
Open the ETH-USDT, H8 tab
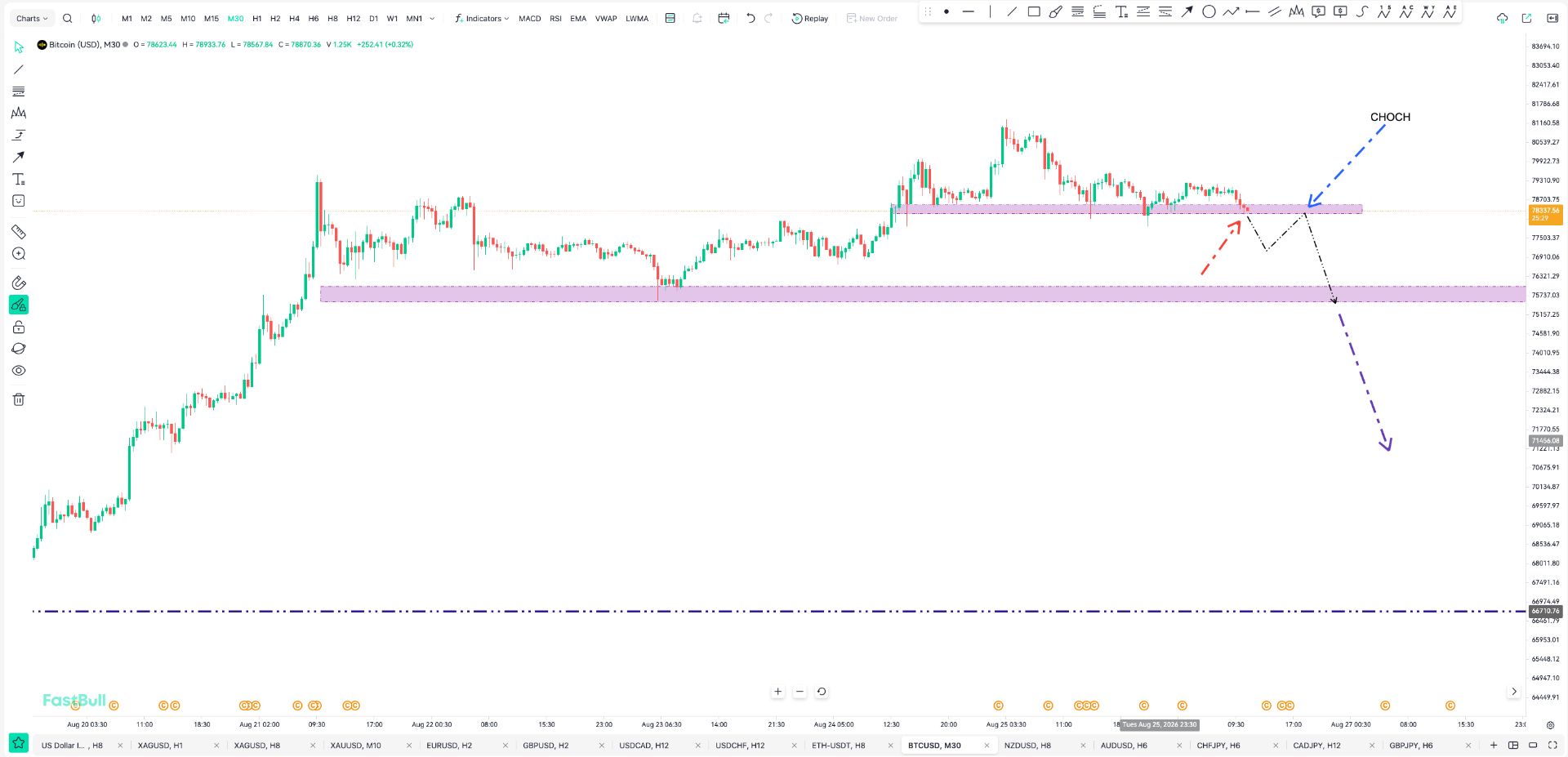pos(839,746)
